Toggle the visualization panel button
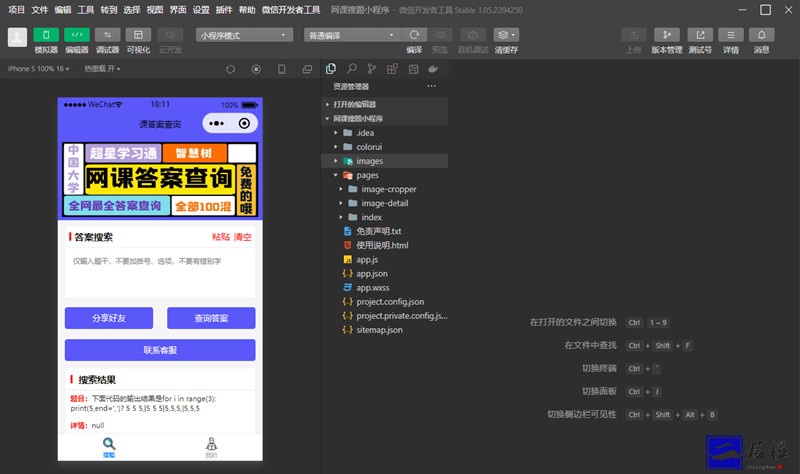This screenshot has height=474, width=800. click(x=138, y=35)
